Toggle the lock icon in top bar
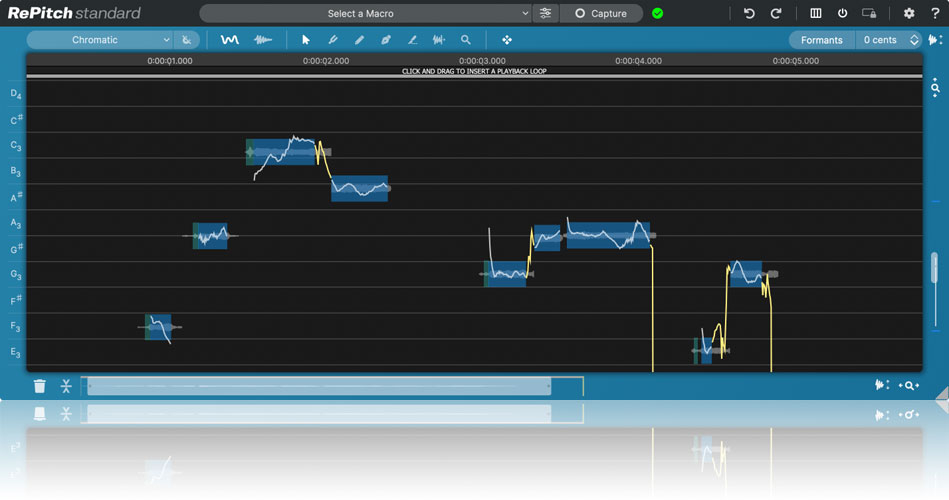 tap(869, 14)
